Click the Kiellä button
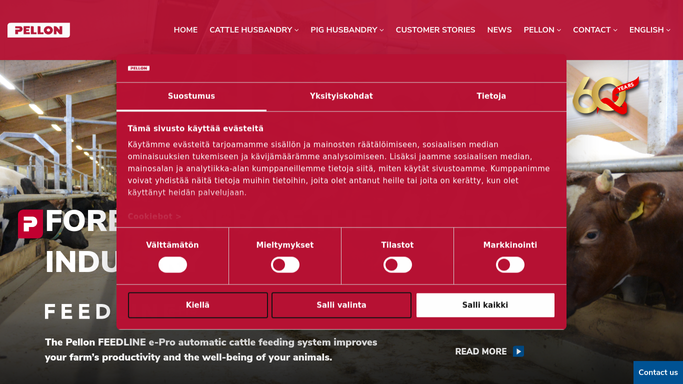The width and height of the screenshot is (683, 384). point(198,305)
